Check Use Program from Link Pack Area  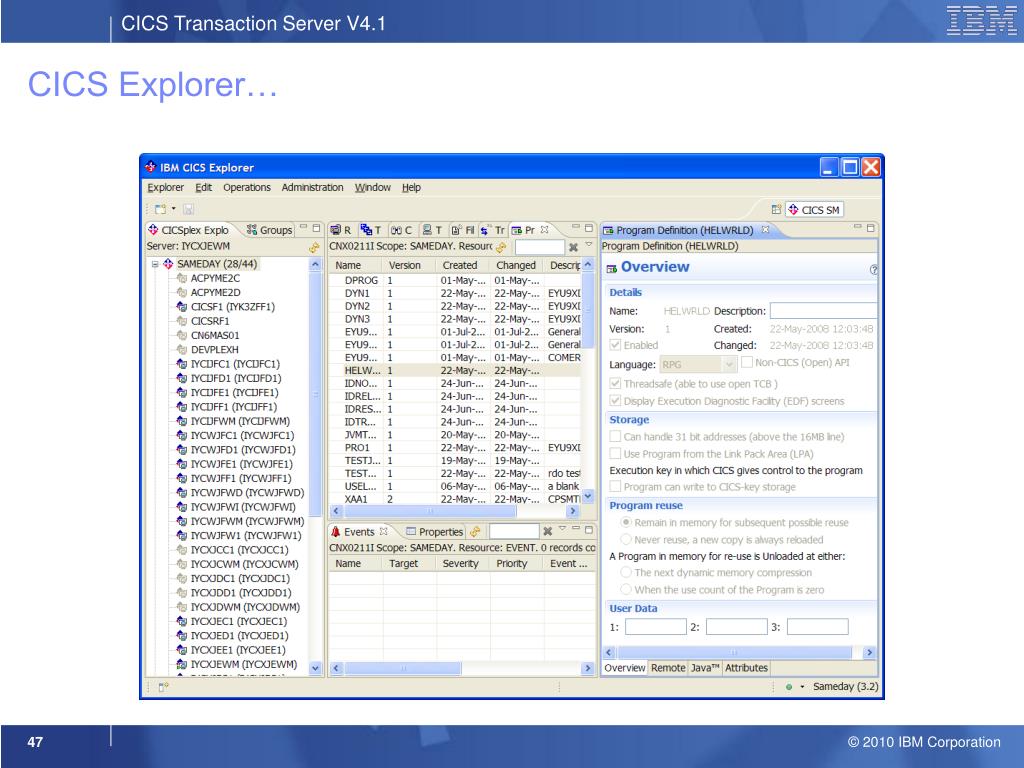[x=615, y=453]
